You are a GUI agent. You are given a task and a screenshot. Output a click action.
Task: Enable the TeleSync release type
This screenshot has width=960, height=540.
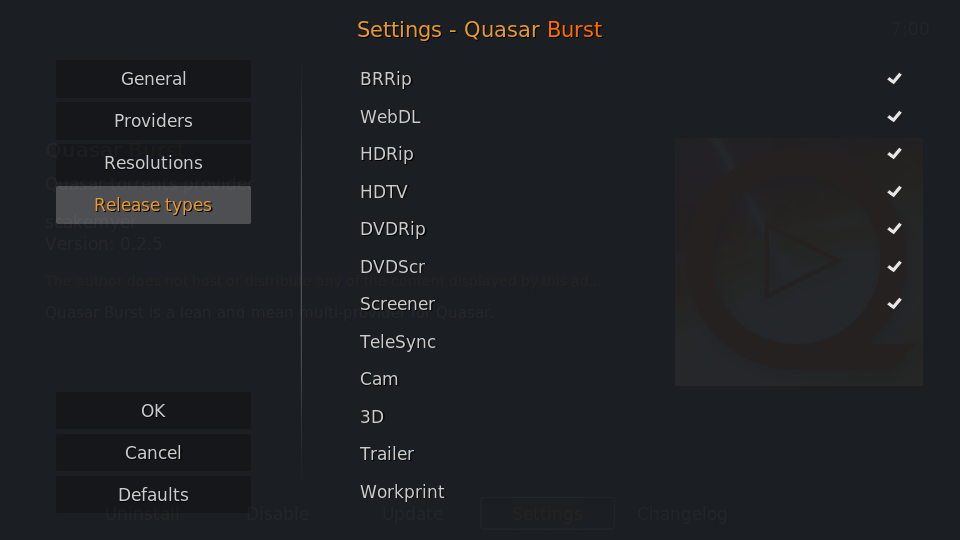pos(631,342)
